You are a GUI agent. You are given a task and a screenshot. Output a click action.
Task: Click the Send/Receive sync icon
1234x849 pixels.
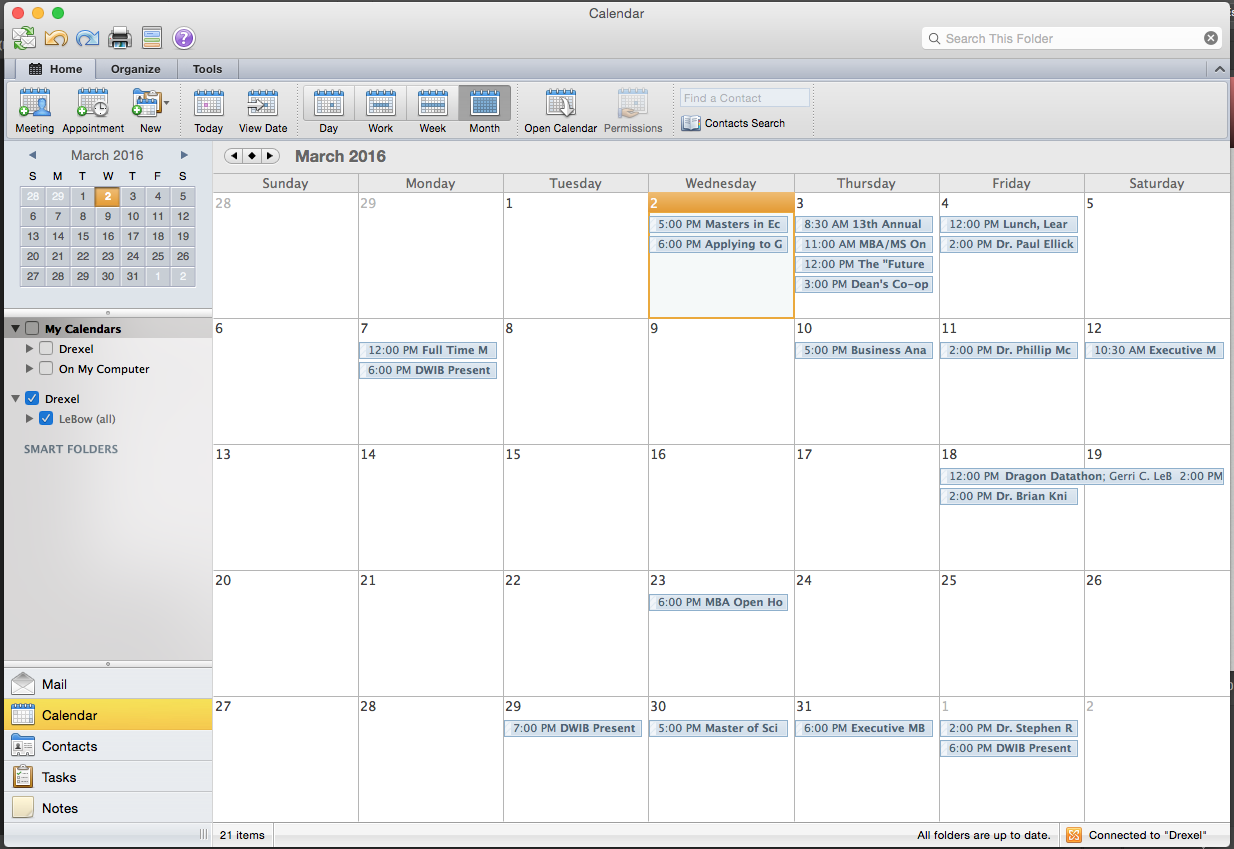click(x=24, y=39)
